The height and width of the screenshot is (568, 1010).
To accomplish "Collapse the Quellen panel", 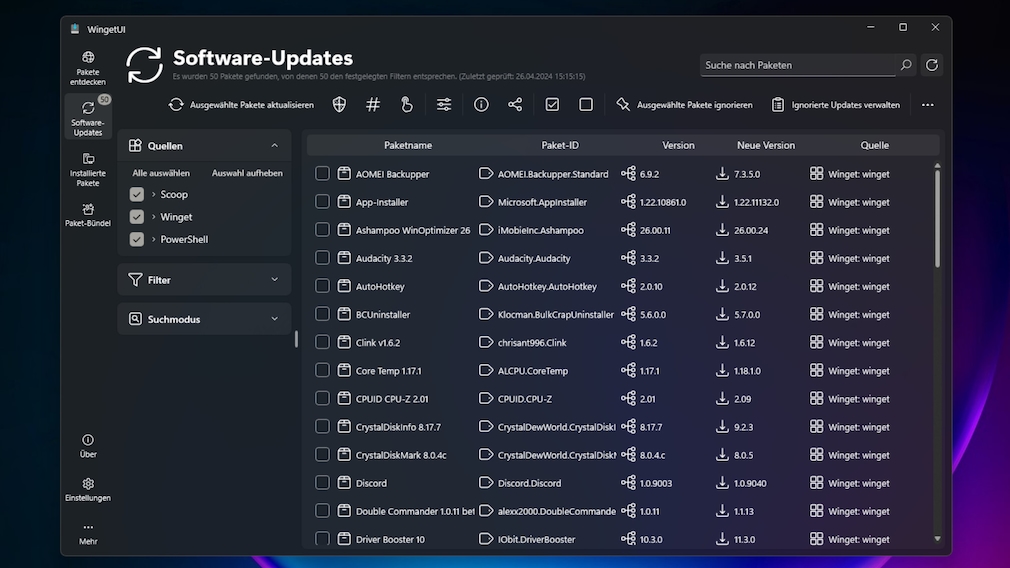I will pos(274,146).
